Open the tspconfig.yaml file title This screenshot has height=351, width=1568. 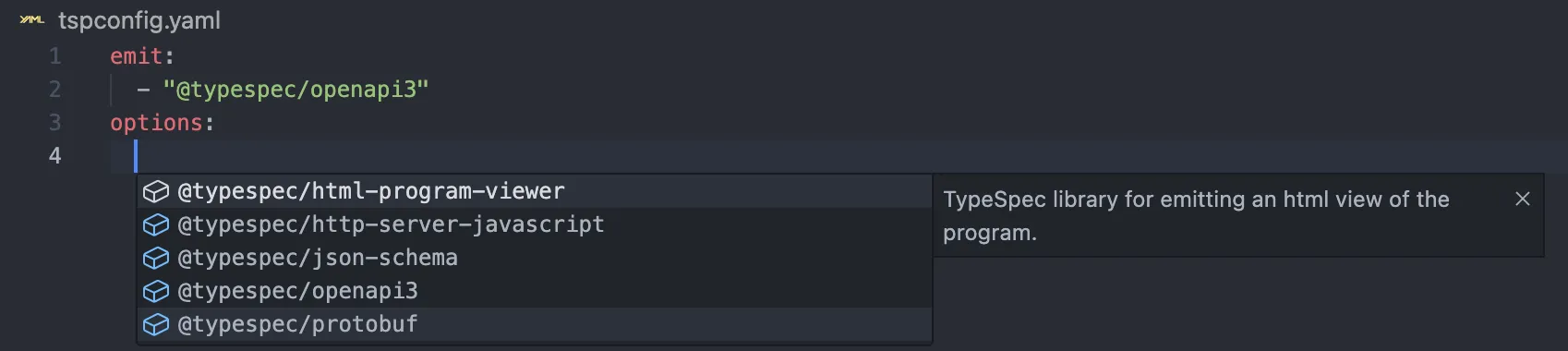(x=139, y=20)
